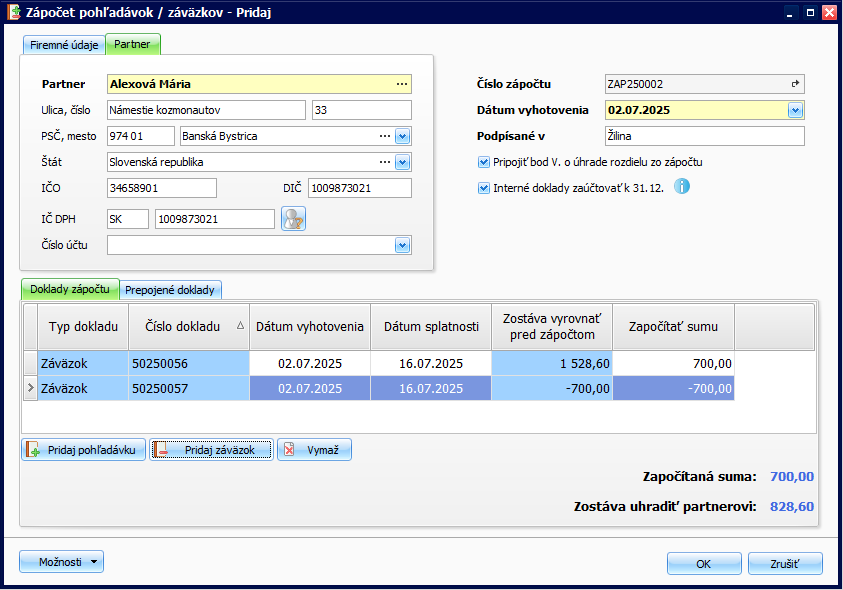Click the ellipsis in the Partner field
Image resolution: width=843 pixels, height=590 pixels.
(x=402, y=84)
